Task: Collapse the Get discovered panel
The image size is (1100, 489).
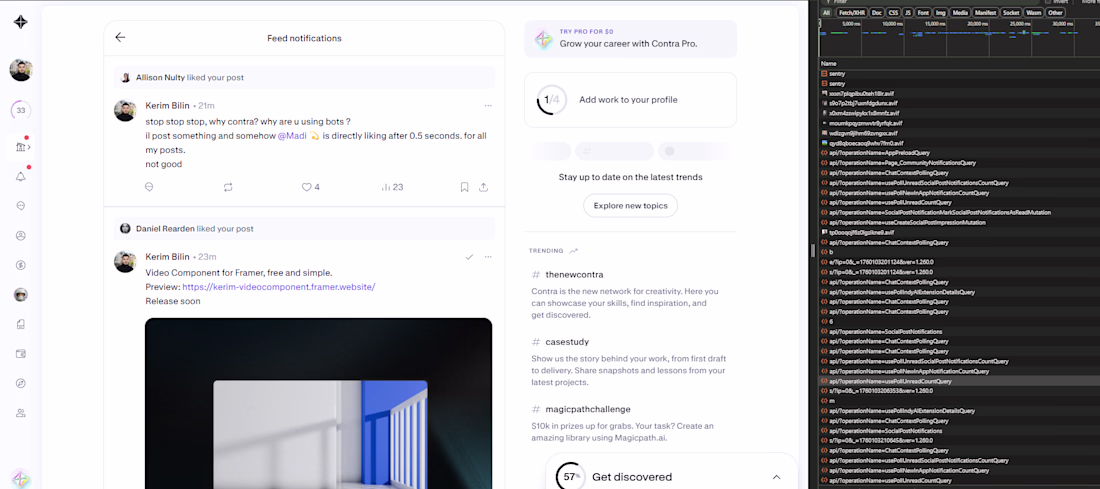Action: pos(775,477)
